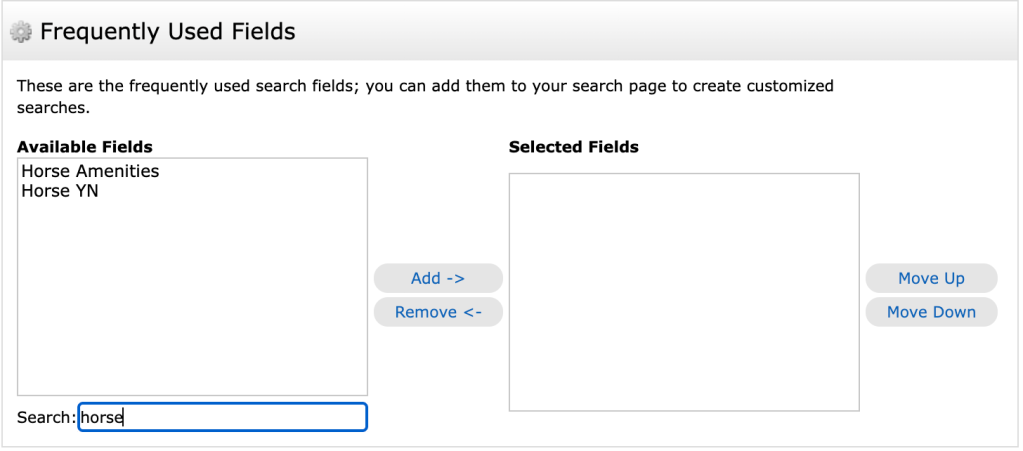Click the empty header bar right of title

[650, 32]
